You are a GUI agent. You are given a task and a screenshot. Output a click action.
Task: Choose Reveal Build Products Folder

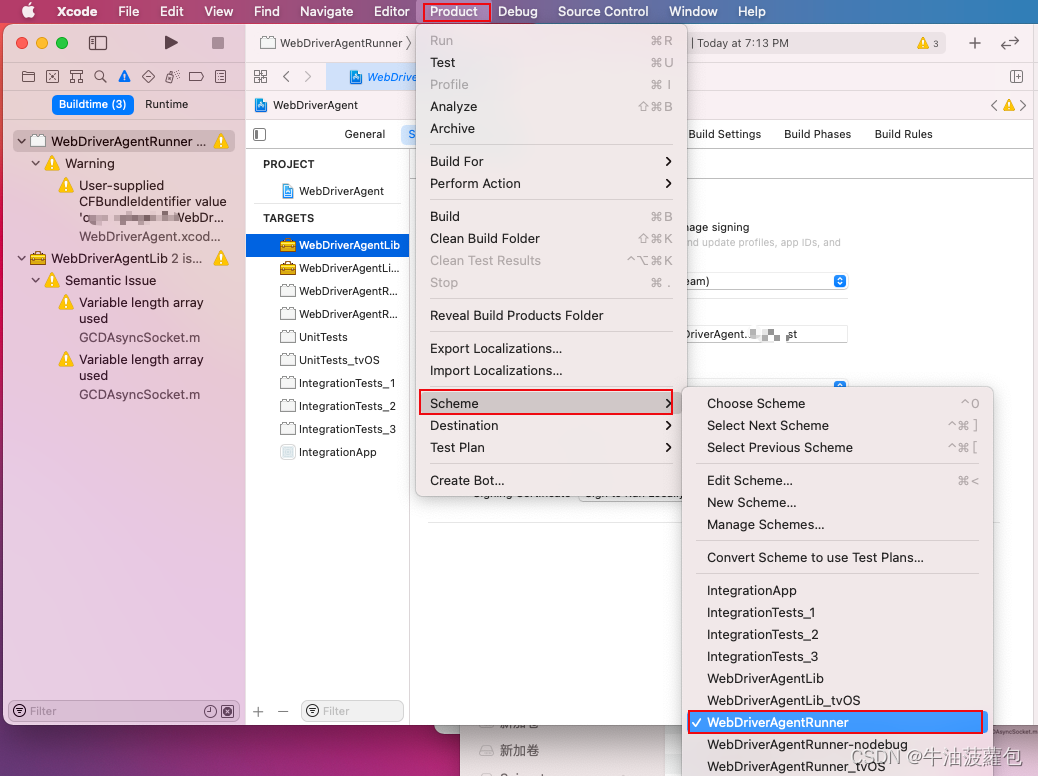(551, 316)
